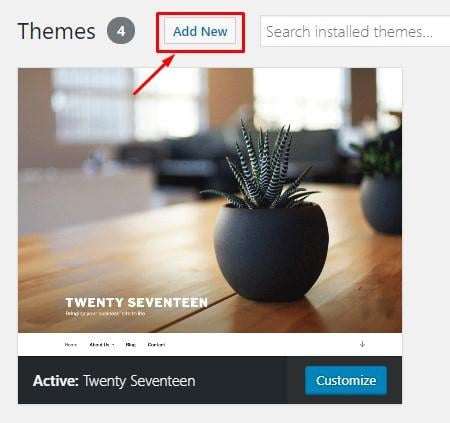This screenshot has height=423, width=450.
Task: Click the Add New themes button
Action: click(x=200, y=31)
